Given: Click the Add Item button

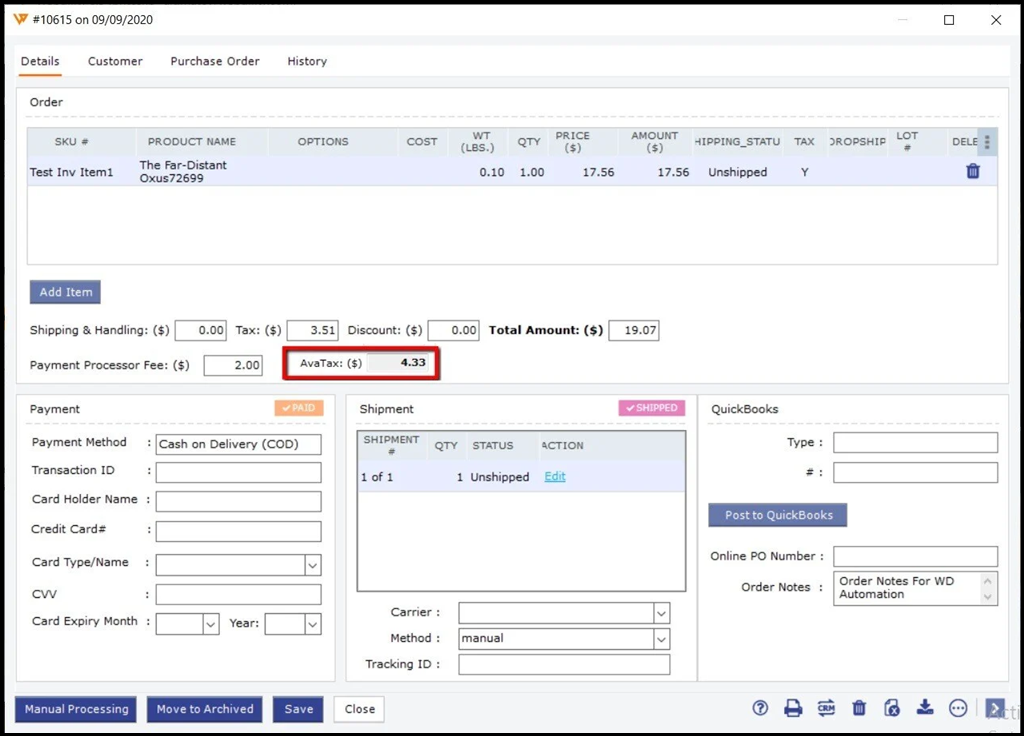Looking at the screenshot, I should coord(65,292).
